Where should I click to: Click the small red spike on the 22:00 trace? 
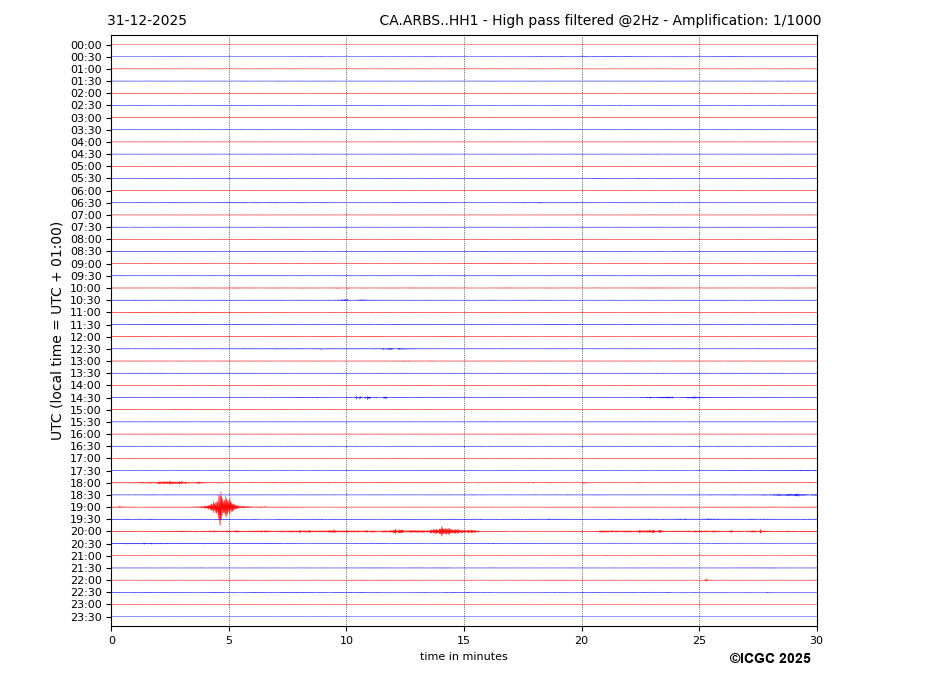pos(706,580)
